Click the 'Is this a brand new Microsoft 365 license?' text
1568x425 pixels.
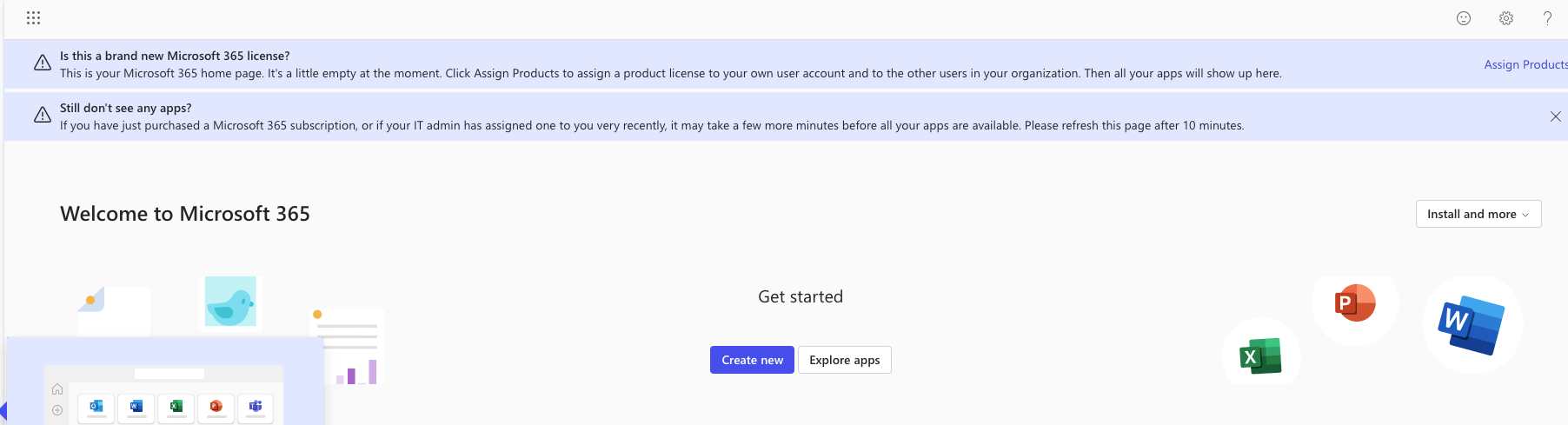(175, 56)
